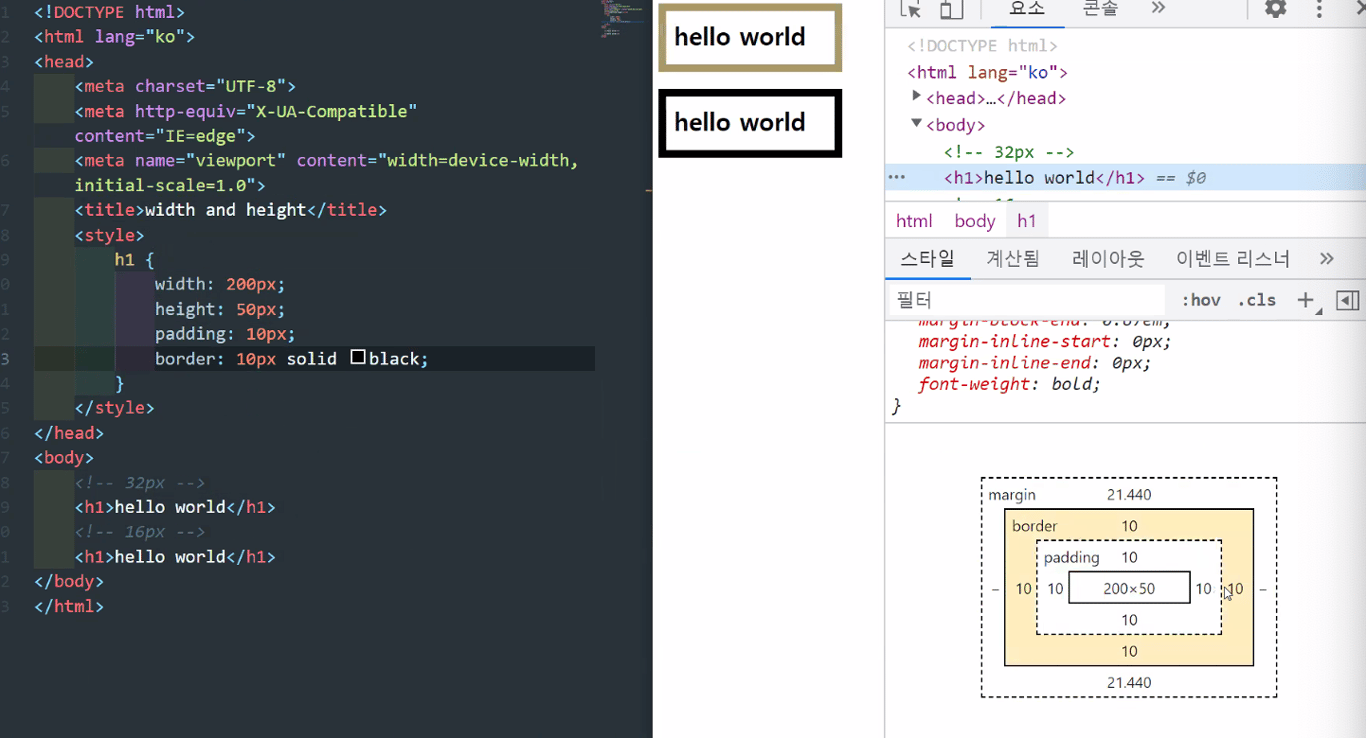Viewport: 1366px width, 738px height.
Task: Toggle the device toolbar icon in DevTools
Action: (x=951, y=9)
